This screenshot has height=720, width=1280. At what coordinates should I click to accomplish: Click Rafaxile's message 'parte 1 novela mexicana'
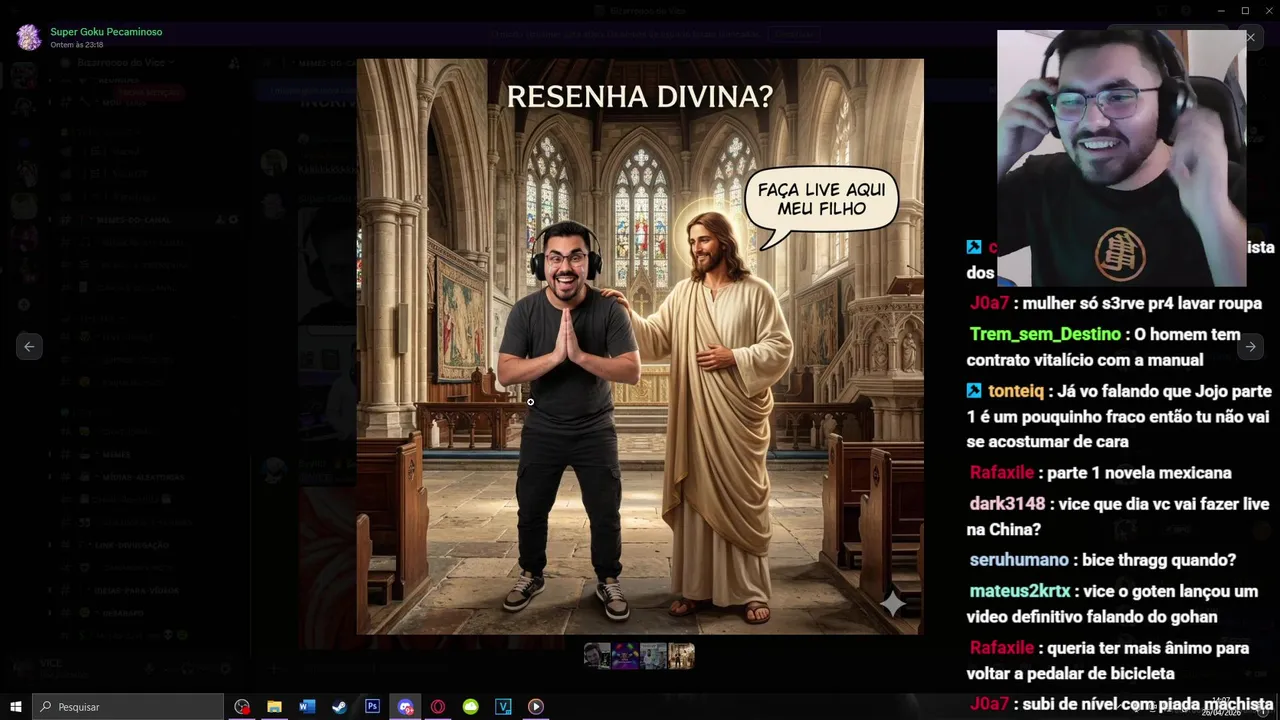click(1101, 472)
